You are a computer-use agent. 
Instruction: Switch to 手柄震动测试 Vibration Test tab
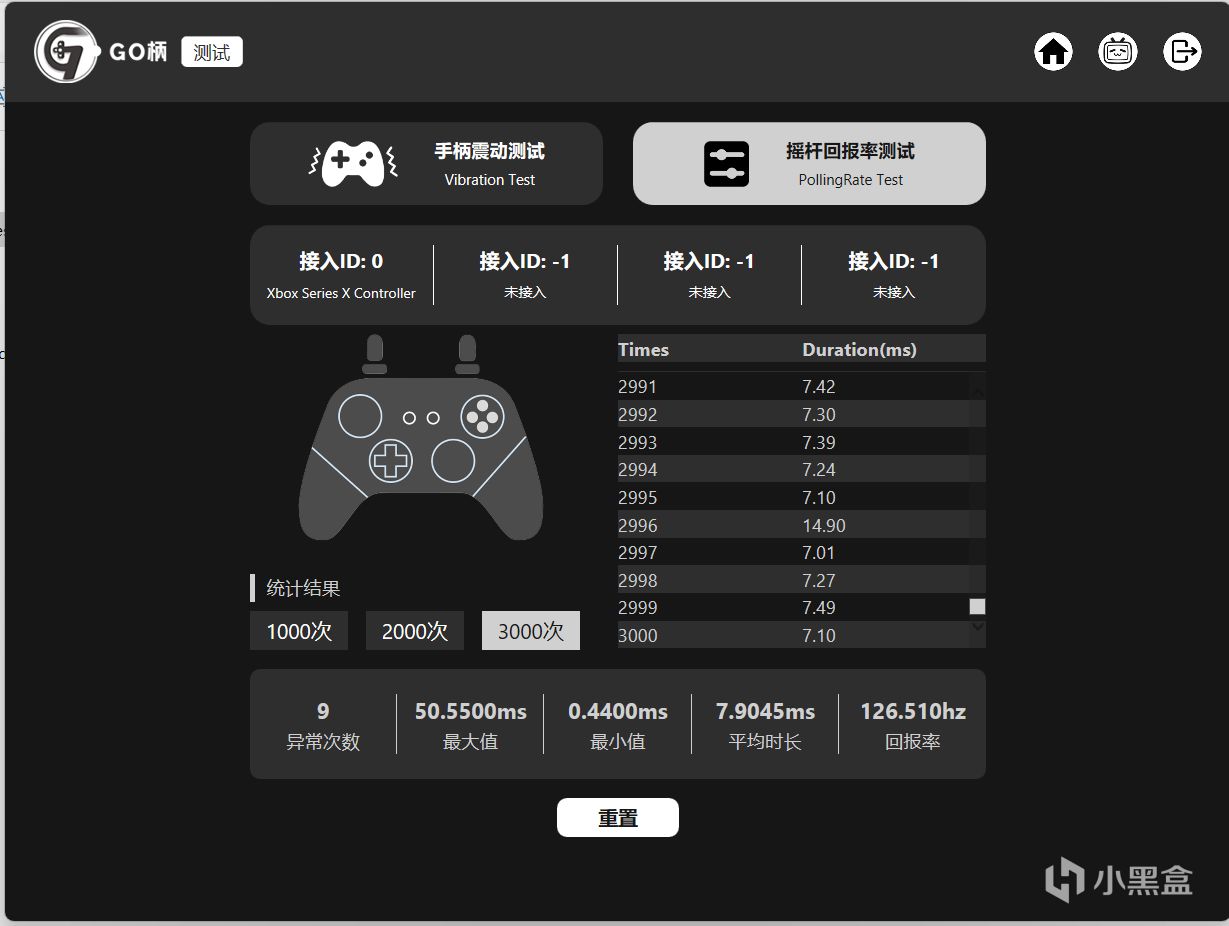(x=426, y=164)
